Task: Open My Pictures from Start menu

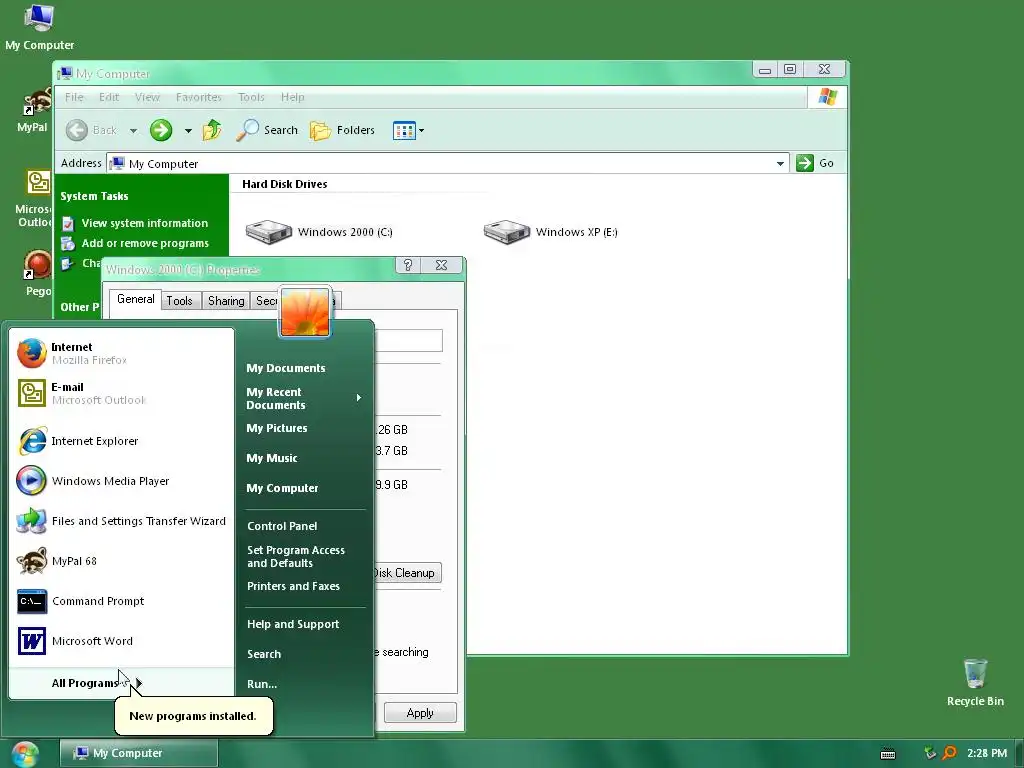Action: [276, 428]
